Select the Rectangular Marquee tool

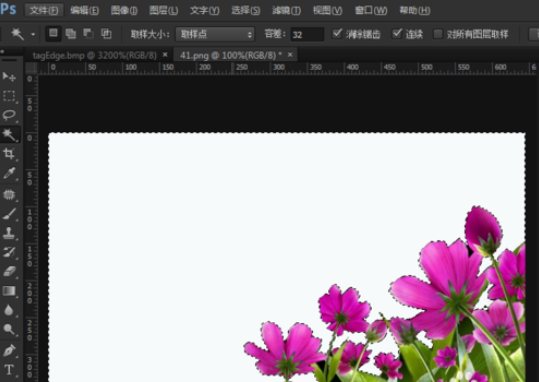coord(9,96)
